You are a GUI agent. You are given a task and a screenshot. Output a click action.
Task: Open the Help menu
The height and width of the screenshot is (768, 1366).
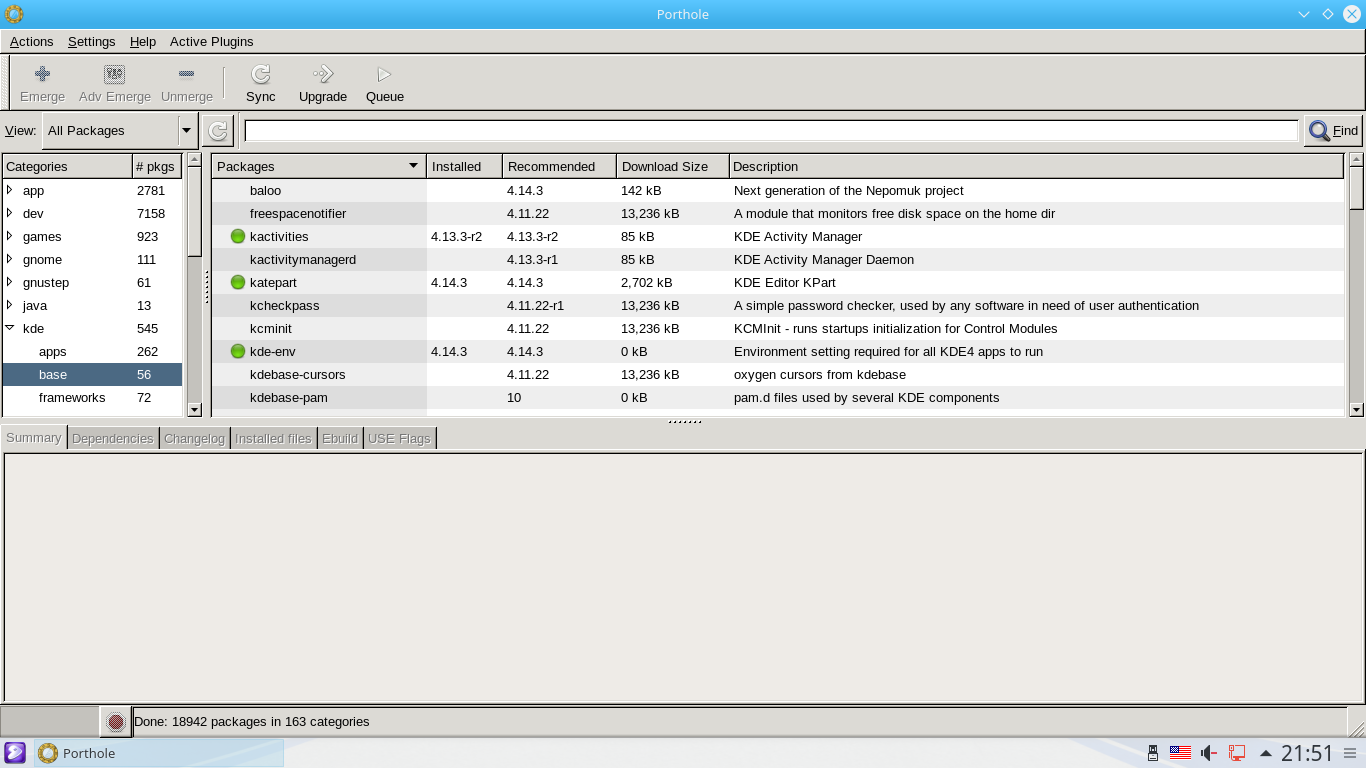pos(143,41)
